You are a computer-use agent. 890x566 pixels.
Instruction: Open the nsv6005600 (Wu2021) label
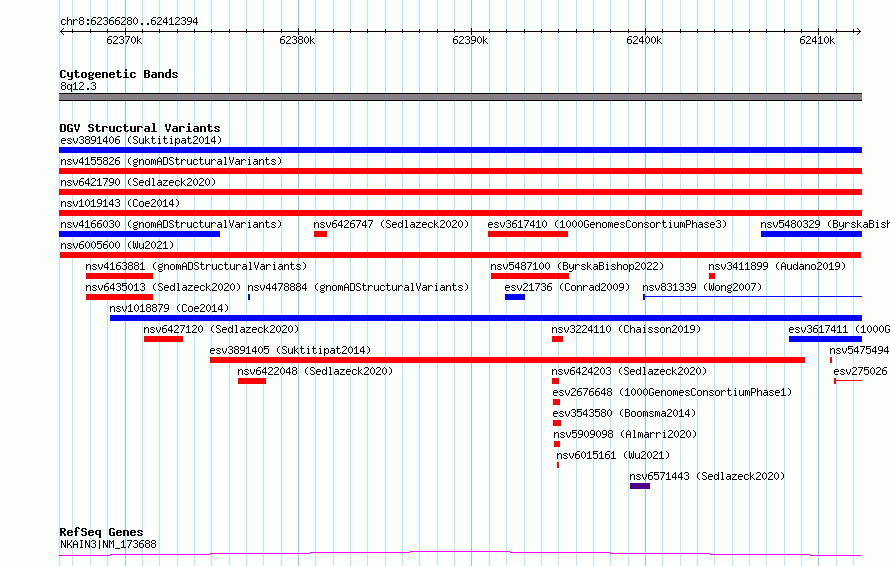pos(117,245)
